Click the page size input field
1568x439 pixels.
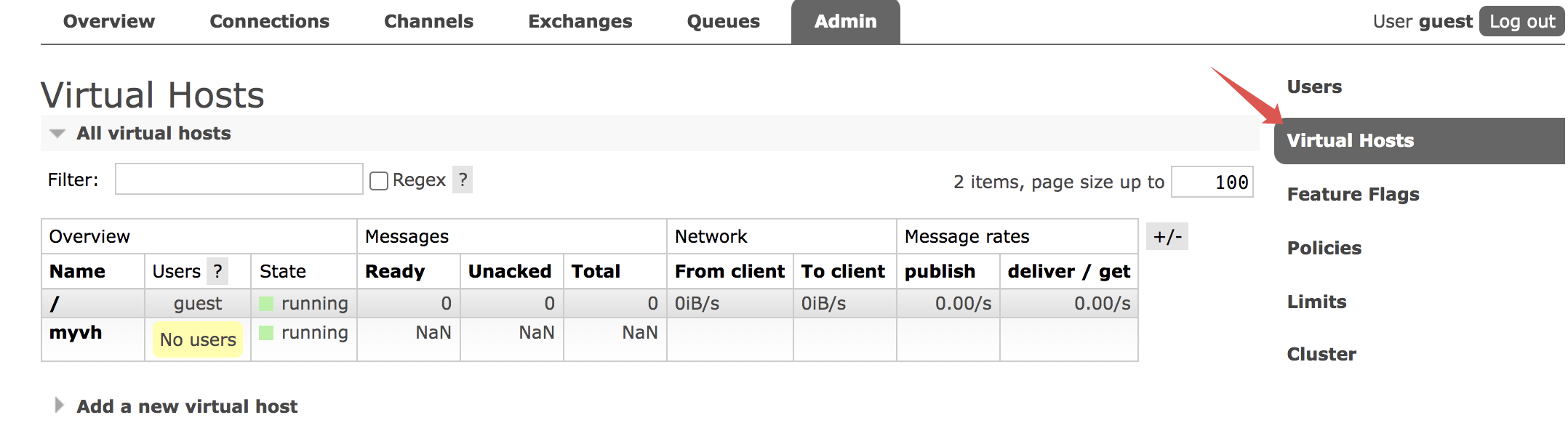click(1212, 182)
